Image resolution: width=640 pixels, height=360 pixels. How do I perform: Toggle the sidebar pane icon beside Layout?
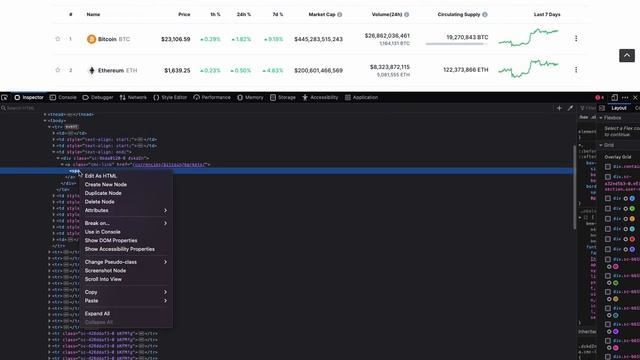click(x=602, y=108)
